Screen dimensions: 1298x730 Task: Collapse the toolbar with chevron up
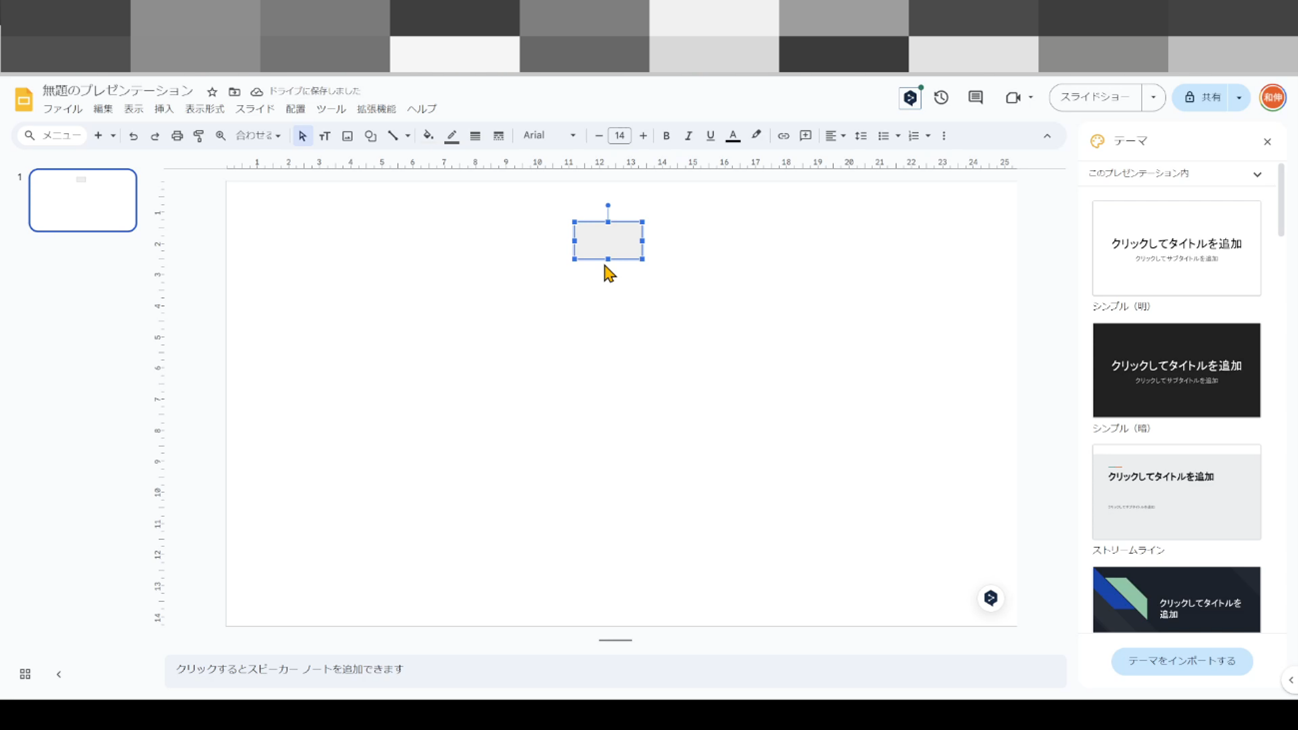[x=1047, y=136]
